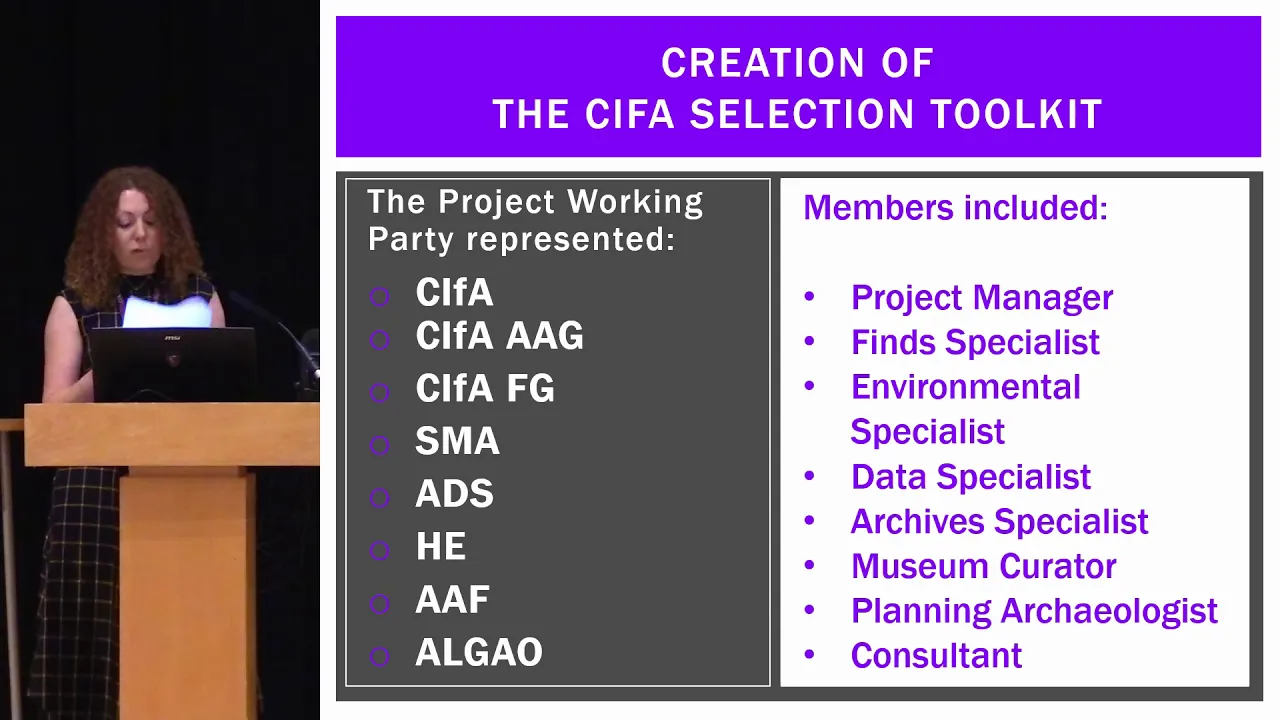
Task: Click 'The Project Working Party represented:' heading
Action: (x=535, y=220)
